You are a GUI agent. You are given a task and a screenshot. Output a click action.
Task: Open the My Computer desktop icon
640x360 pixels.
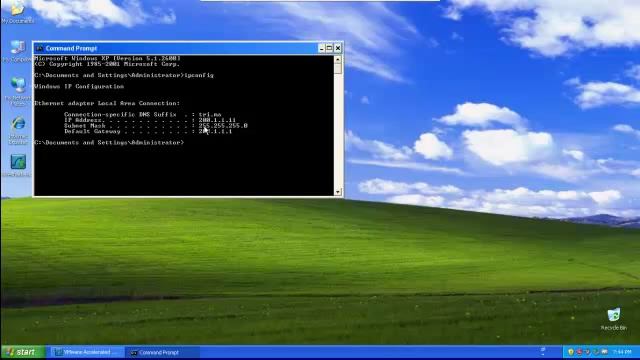17,50
